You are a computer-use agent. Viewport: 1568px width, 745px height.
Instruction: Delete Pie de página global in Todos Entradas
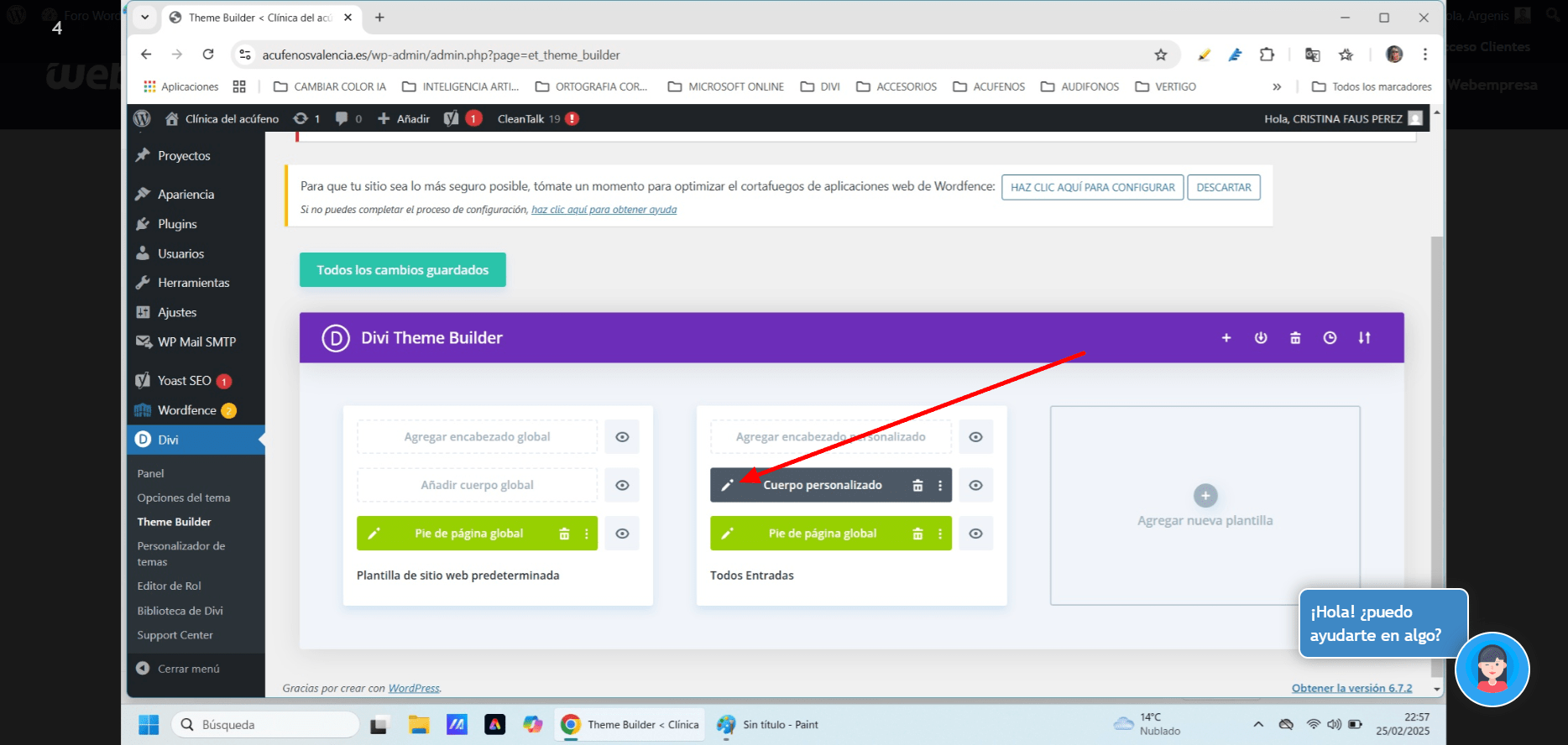click(917, 534)
